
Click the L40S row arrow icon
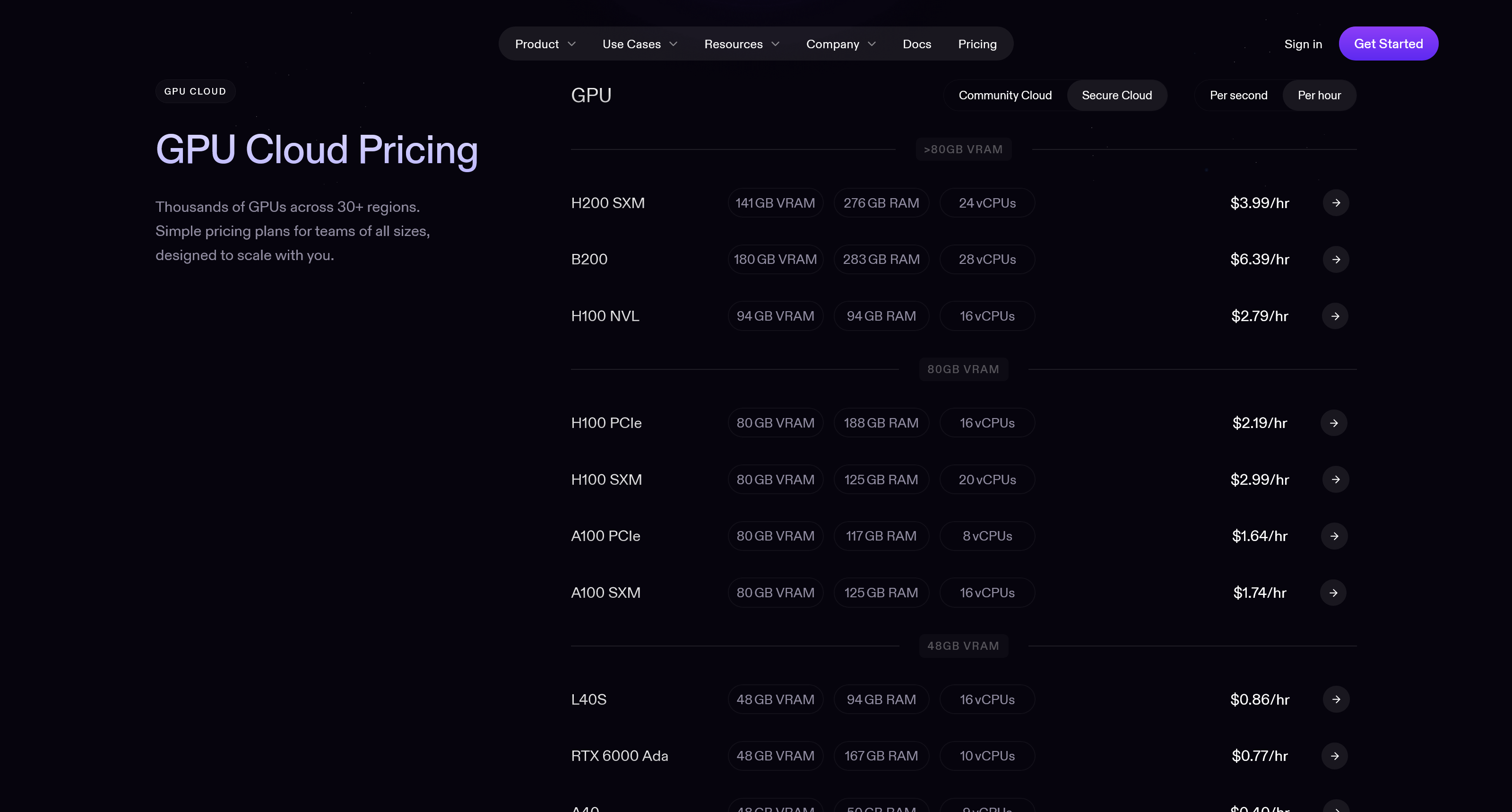pyautogui.click(x=1336, y=699)
